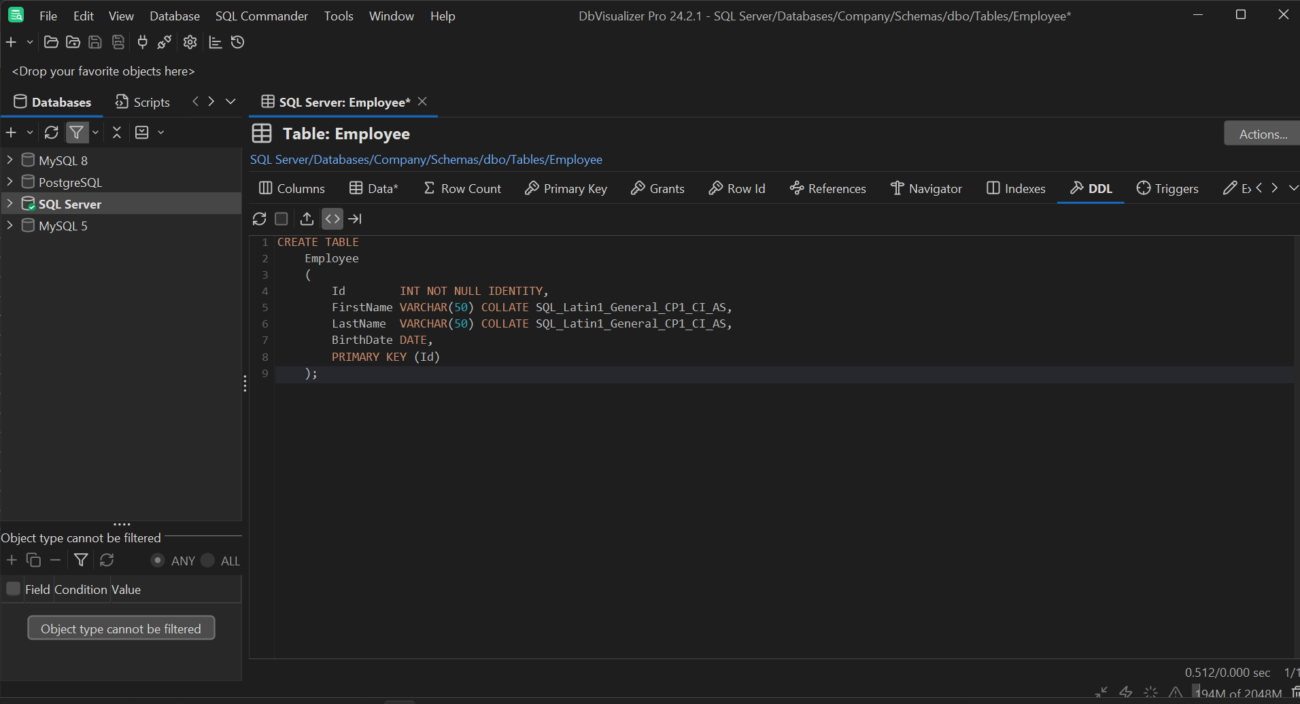
Task: Open the SQL Commander menu
Action: click(x=261, y=15)
